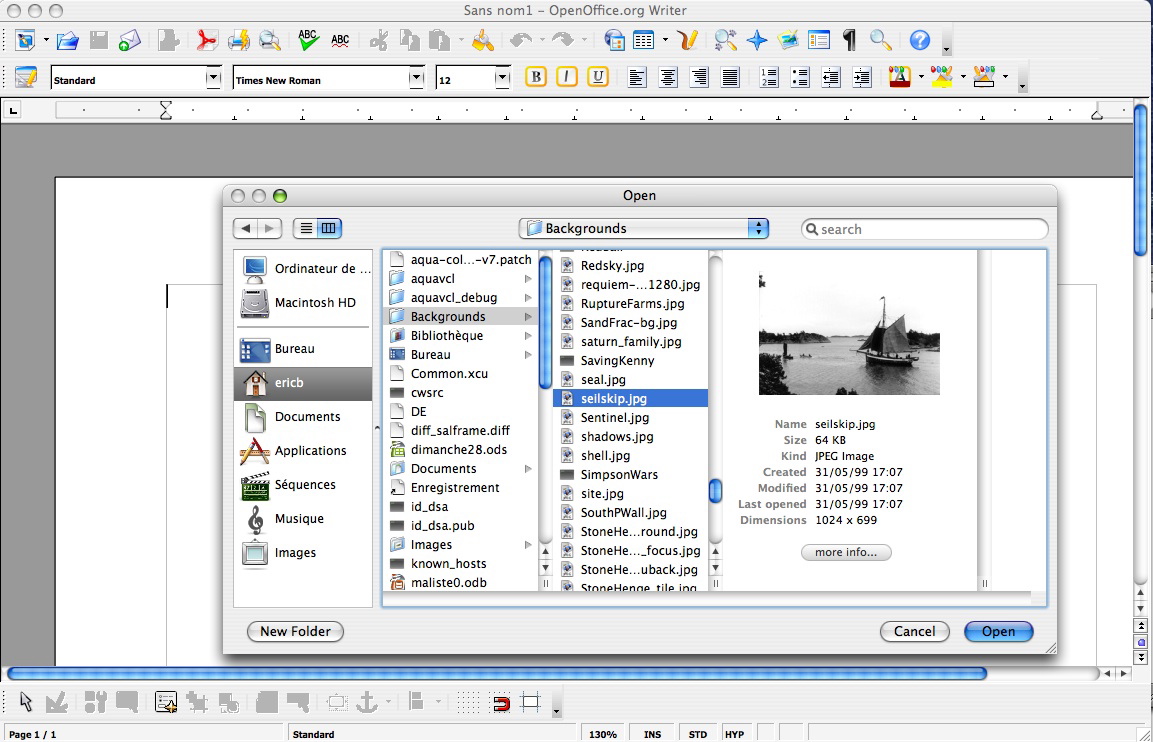The width and height of the screenshot is (1153, 742).
Task: Open the Navigator compass icon
Action: (757, 40)
